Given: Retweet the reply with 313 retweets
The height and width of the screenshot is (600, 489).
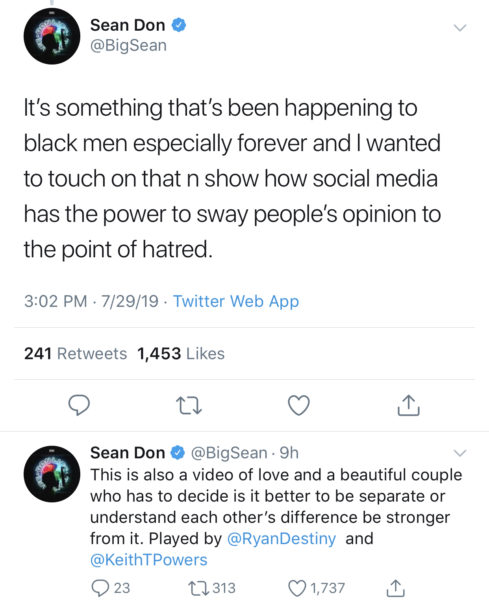Looking at the screenshot, I should tap(212, 588).
